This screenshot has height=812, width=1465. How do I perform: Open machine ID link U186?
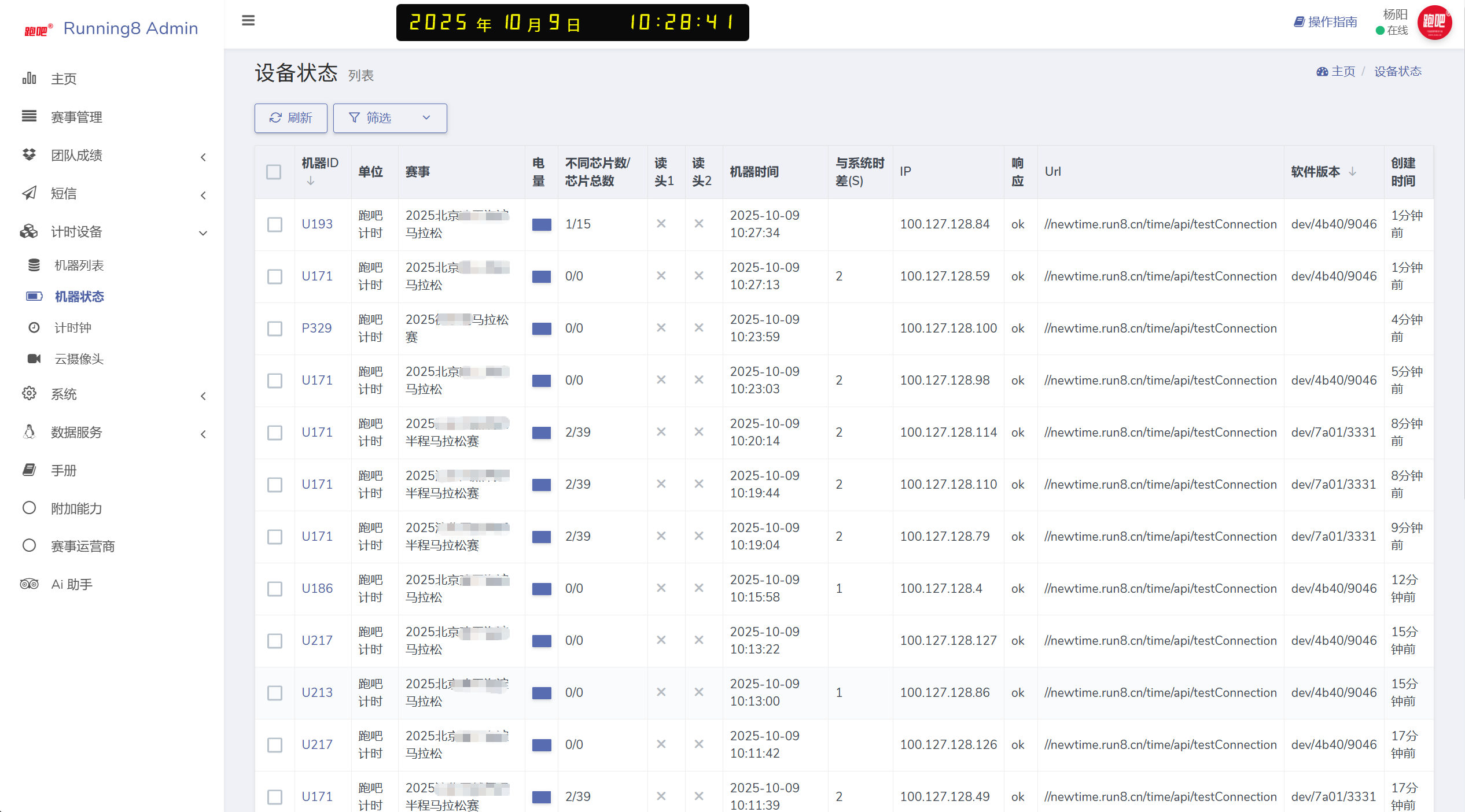click(x=316, y=588)
